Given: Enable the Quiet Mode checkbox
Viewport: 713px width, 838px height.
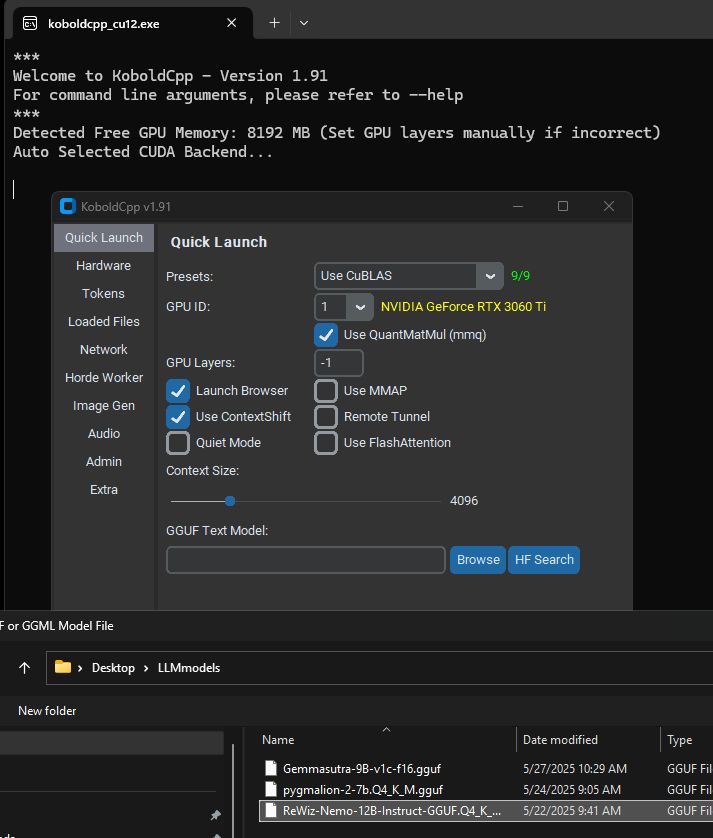Looking at the screenshot, I should click(x=178, y=443).
